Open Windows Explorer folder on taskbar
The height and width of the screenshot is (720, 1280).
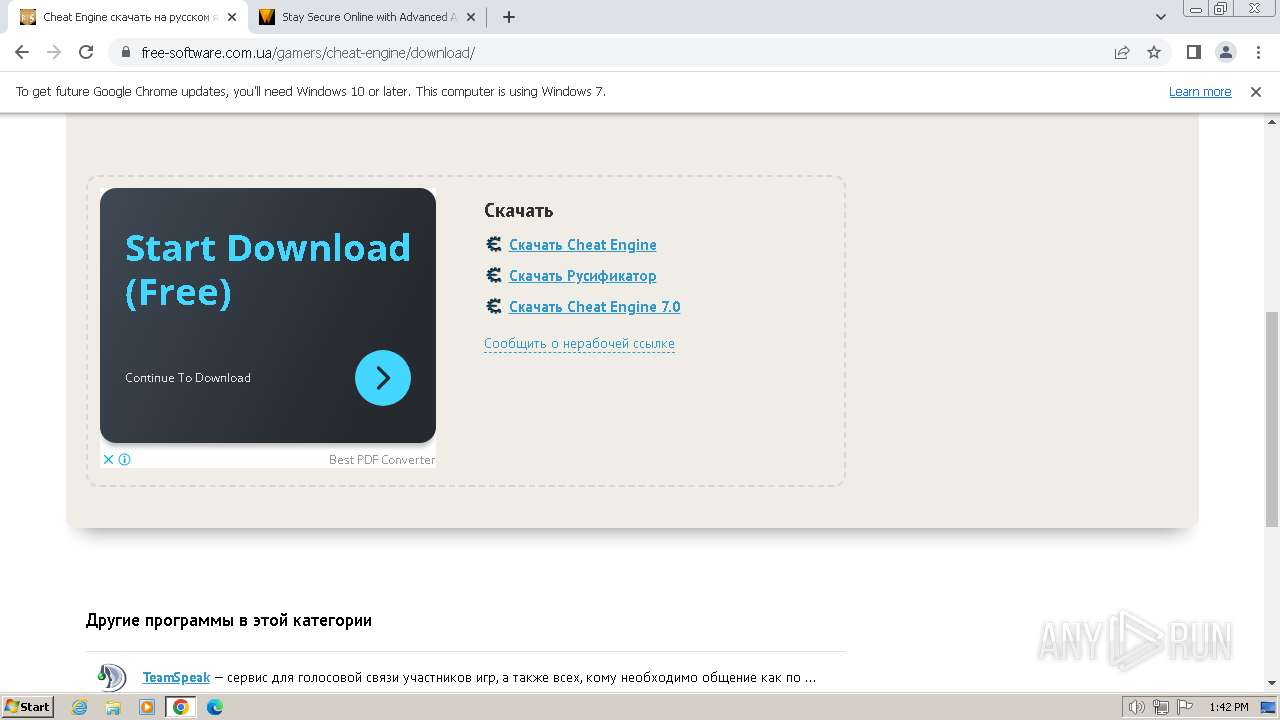coord(113,707)
